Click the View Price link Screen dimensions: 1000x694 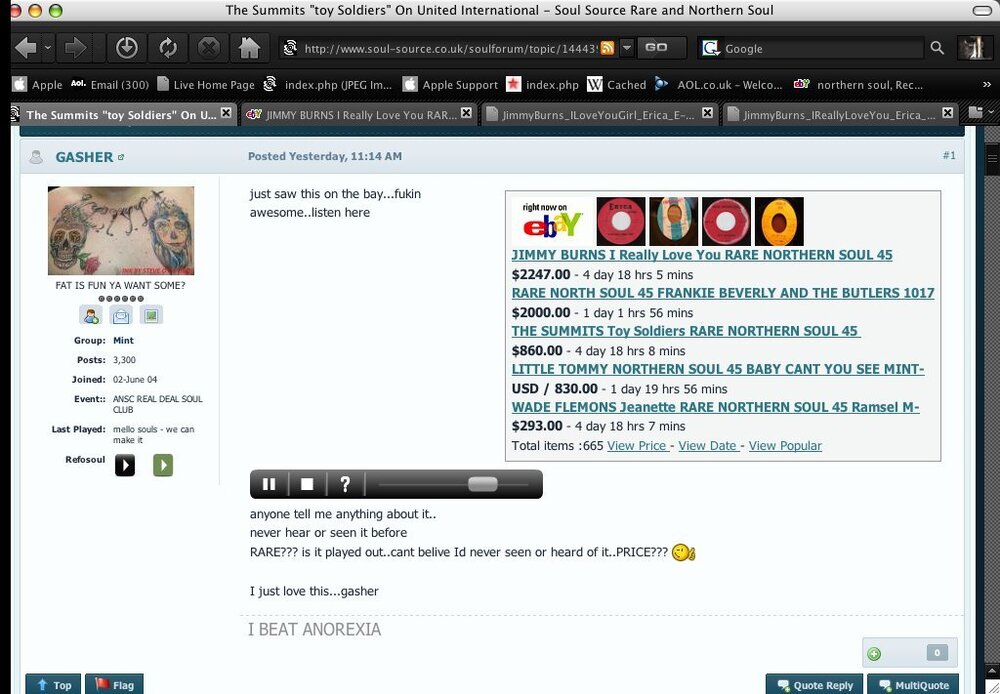pos(638,446)
